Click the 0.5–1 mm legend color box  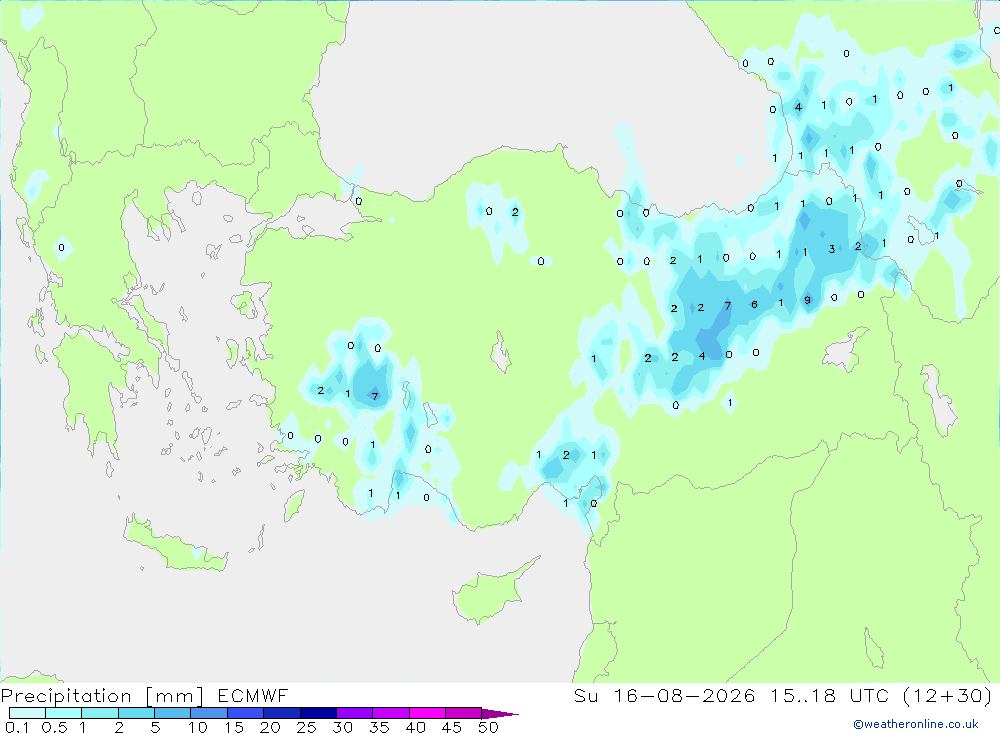(63, 713)
